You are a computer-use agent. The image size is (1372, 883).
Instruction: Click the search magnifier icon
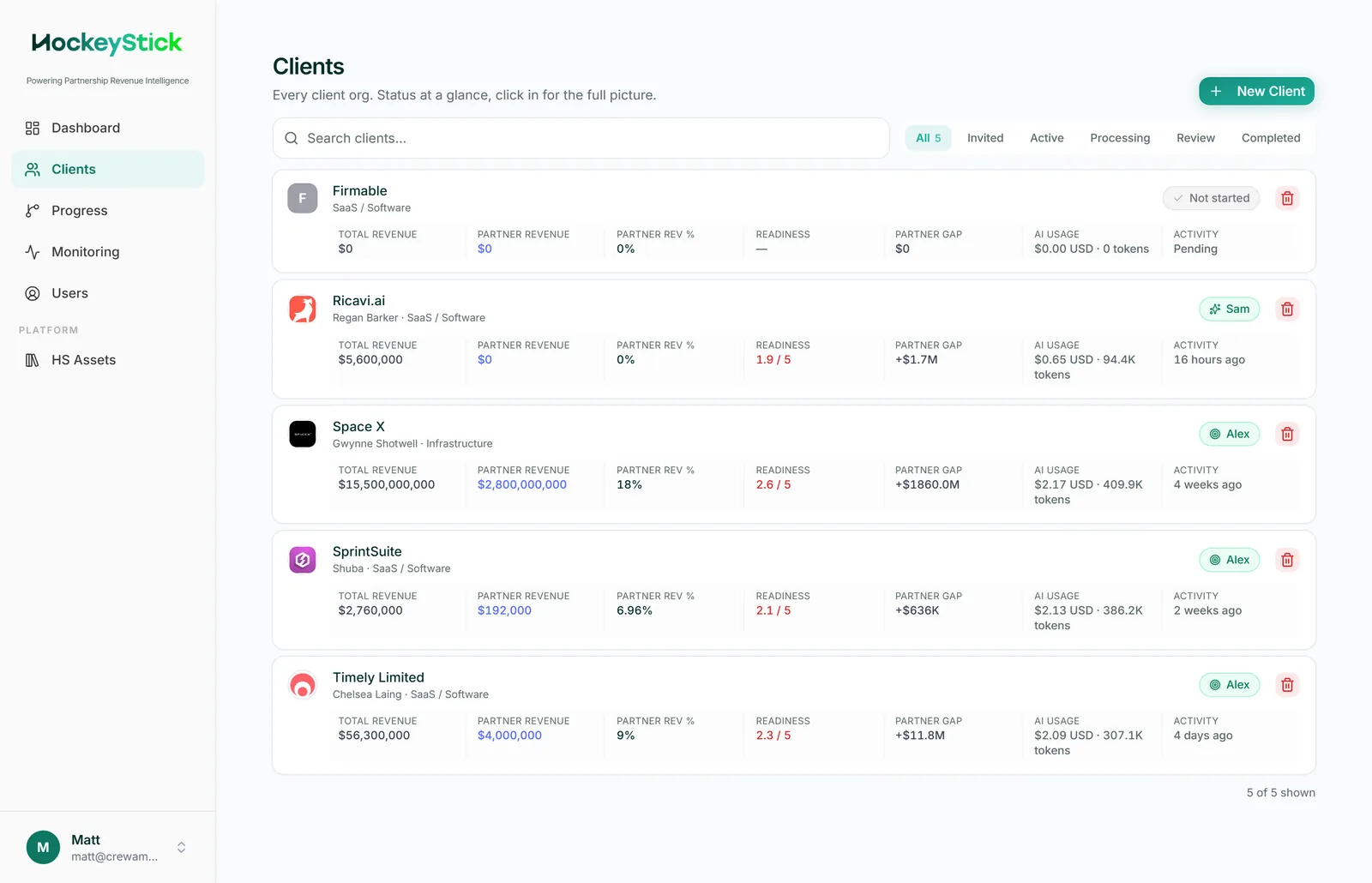(x=292, y=138)
